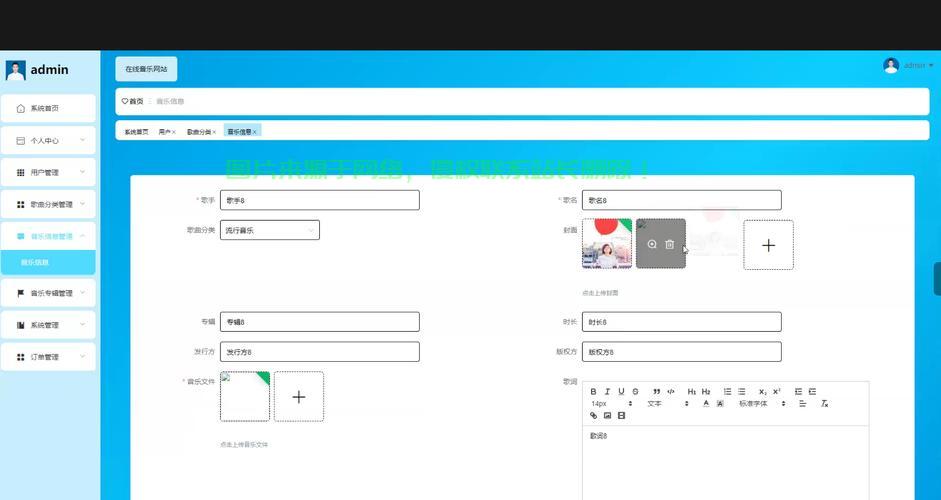Insert a hyperlink in the lyrics editor
The width and height of the screenshot is (941, 500).
click(594, 415)
